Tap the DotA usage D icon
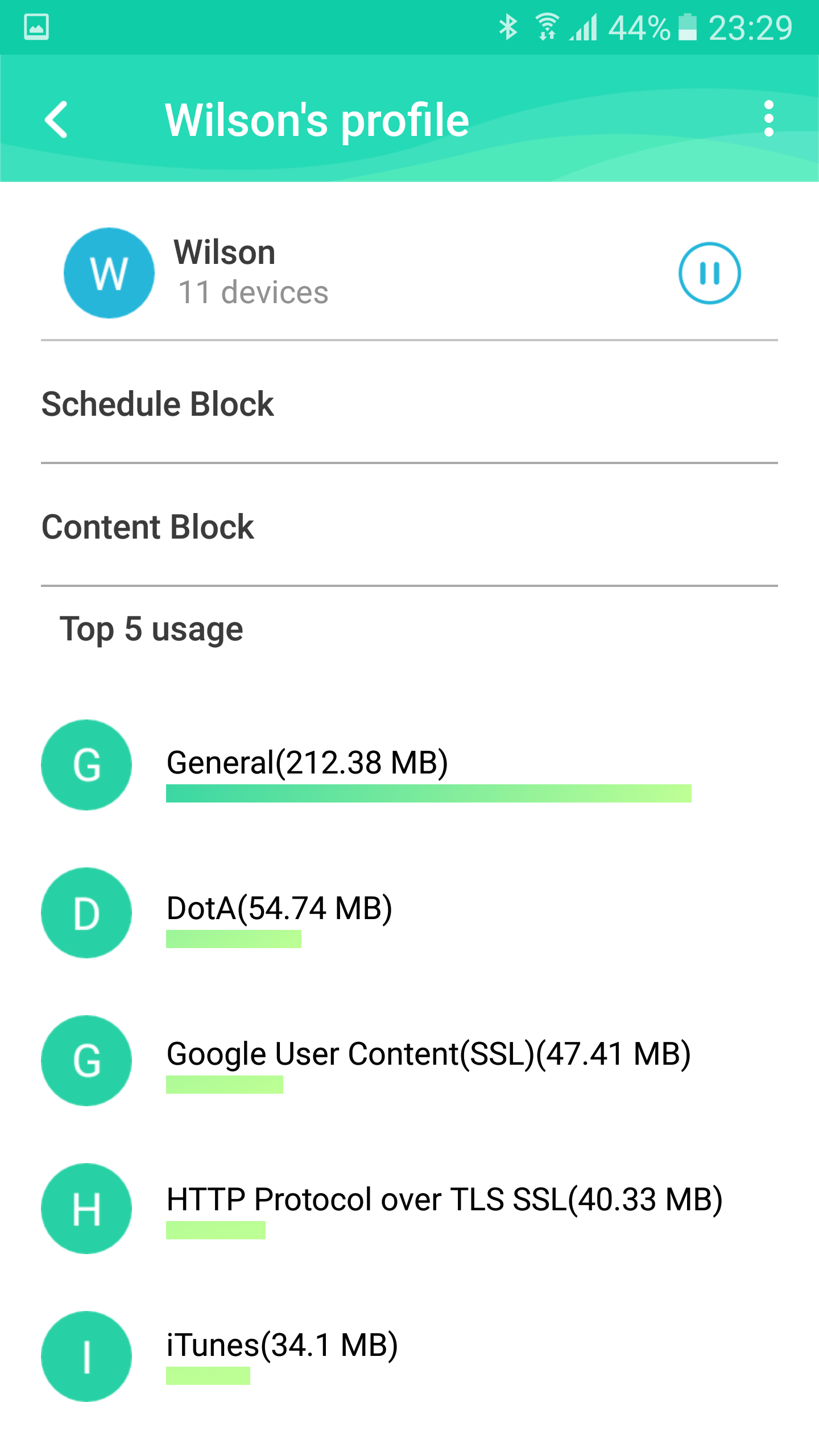The width and height of the screenshot is (819, 1456). (86, 913)
